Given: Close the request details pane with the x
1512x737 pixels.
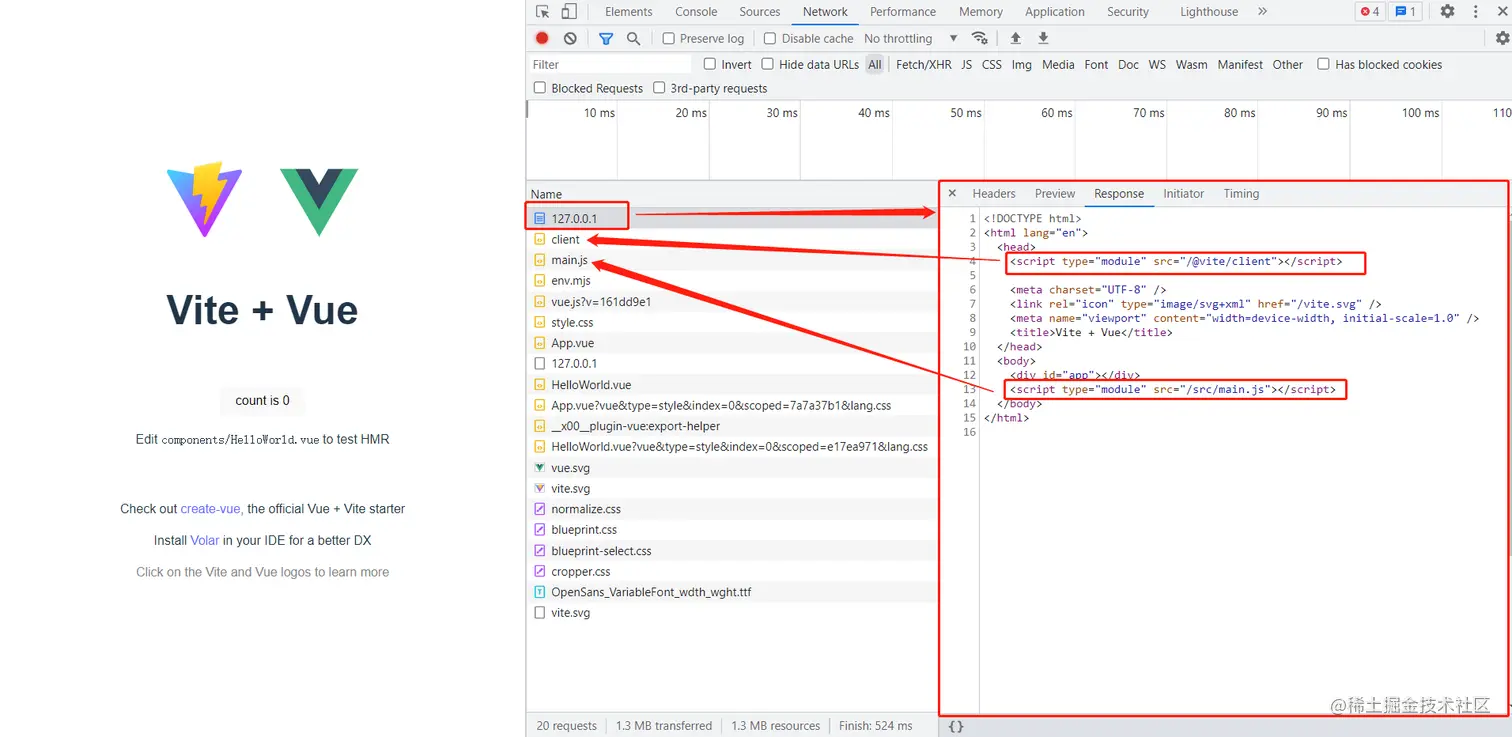Looking at the screenshot, I should coord(952,194).
